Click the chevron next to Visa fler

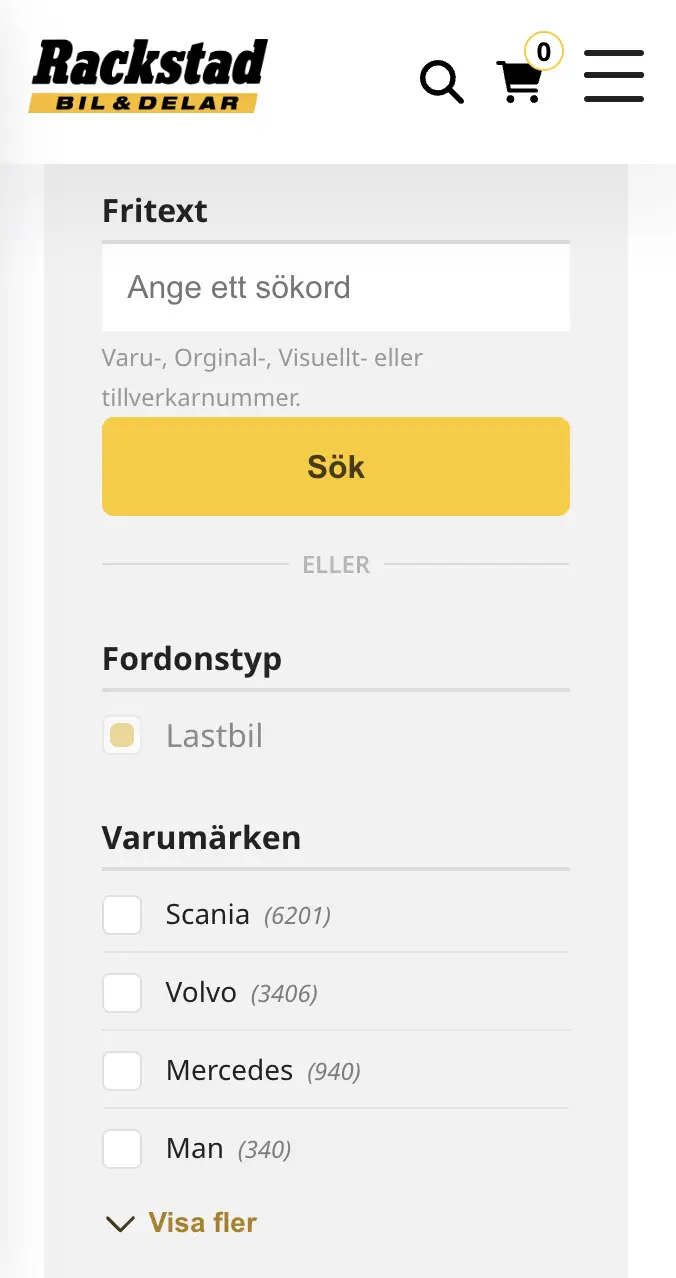point(119,1223)
